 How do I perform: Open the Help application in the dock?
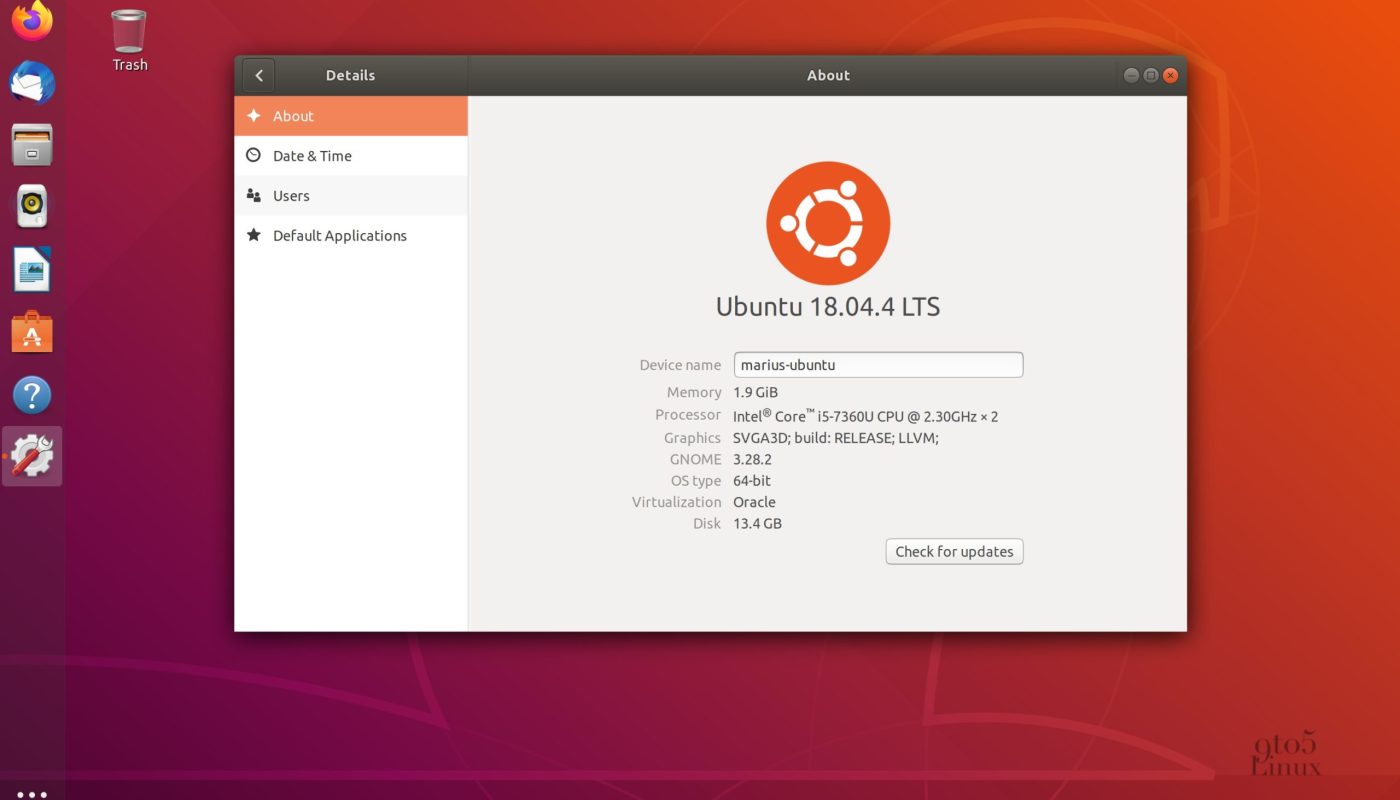[x=31, y=394]
